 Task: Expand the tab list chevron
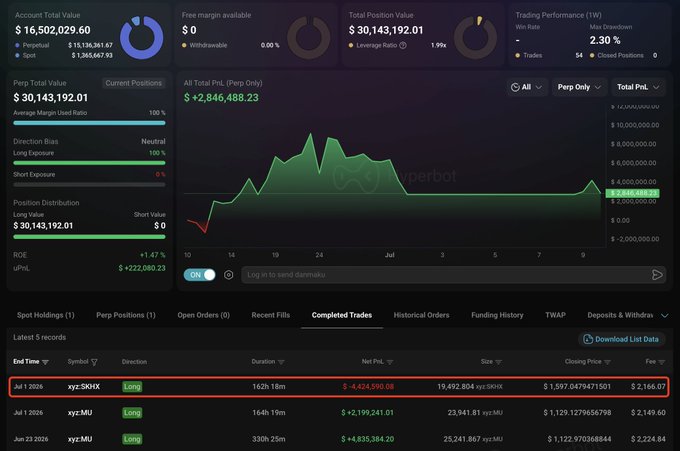point(664,316)
